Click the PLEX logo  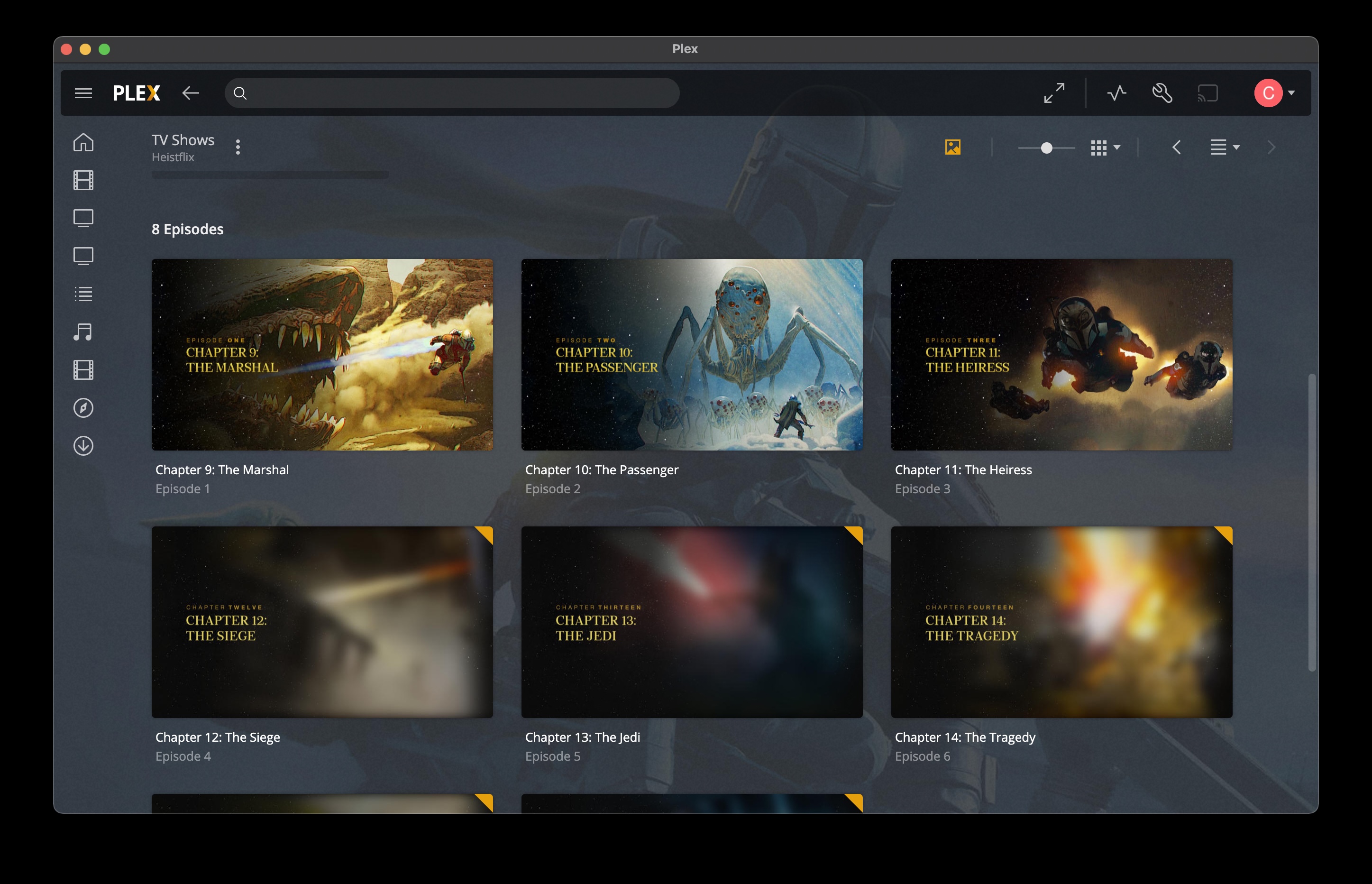pyautogui.click(x=137, y=93)
